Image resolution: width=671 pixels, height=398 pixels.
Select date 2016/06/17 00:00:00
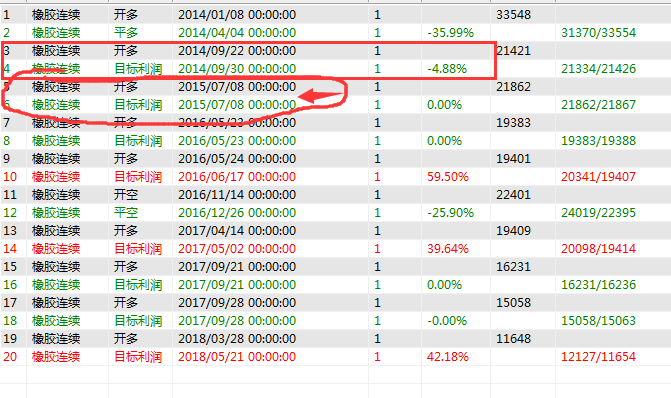point(237,177)
